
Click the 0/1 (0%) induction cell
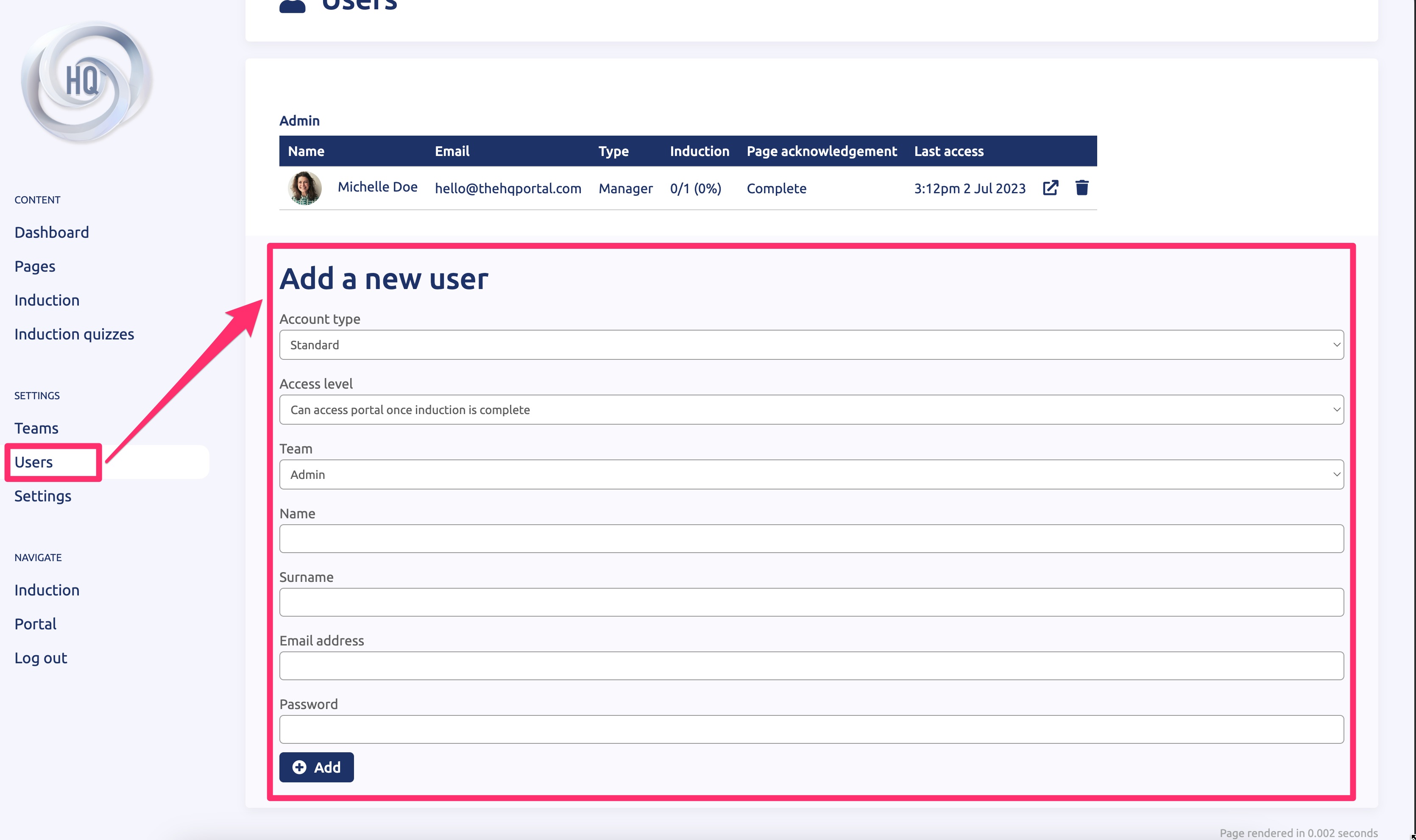pyautogui.click(x=696, y=189)
